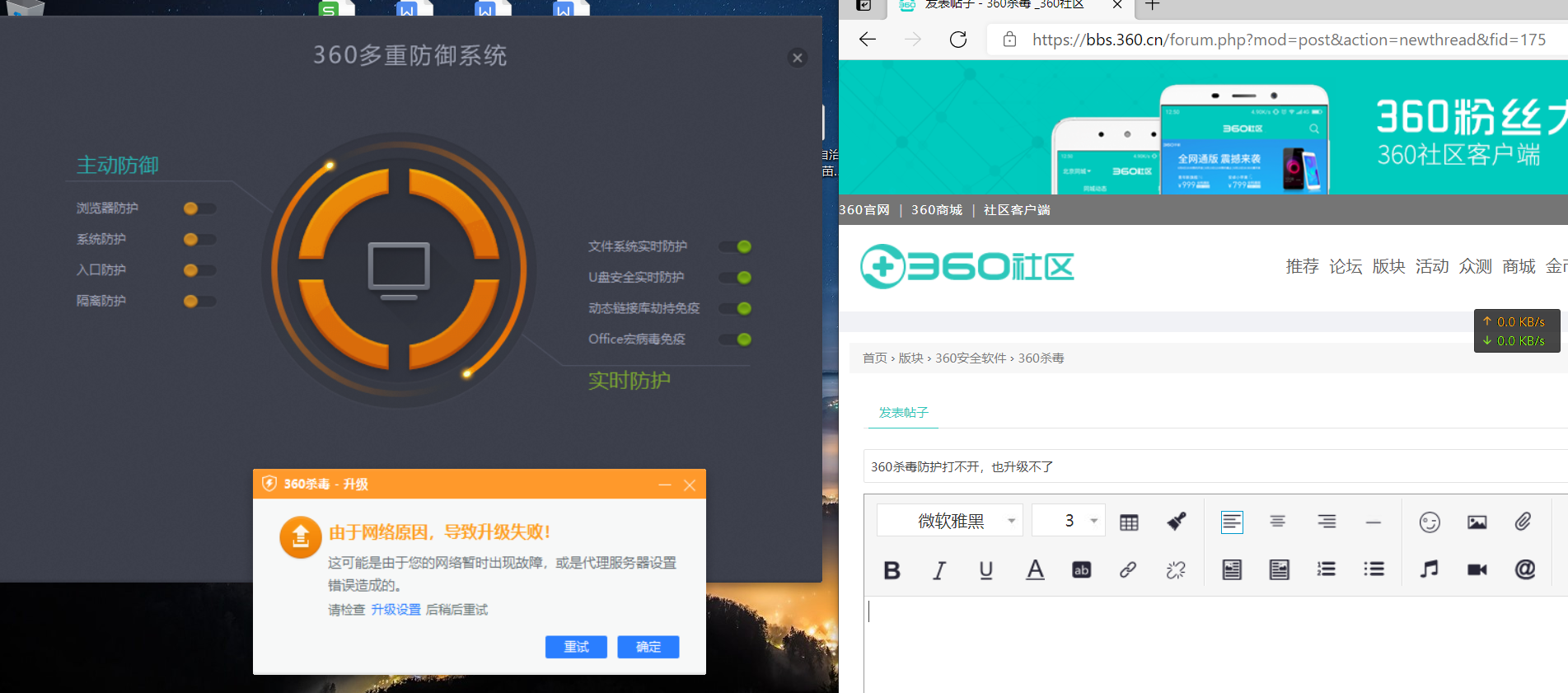Click the post title input field
This screenshot has width=1568, height=693.
coord(1215,466)
